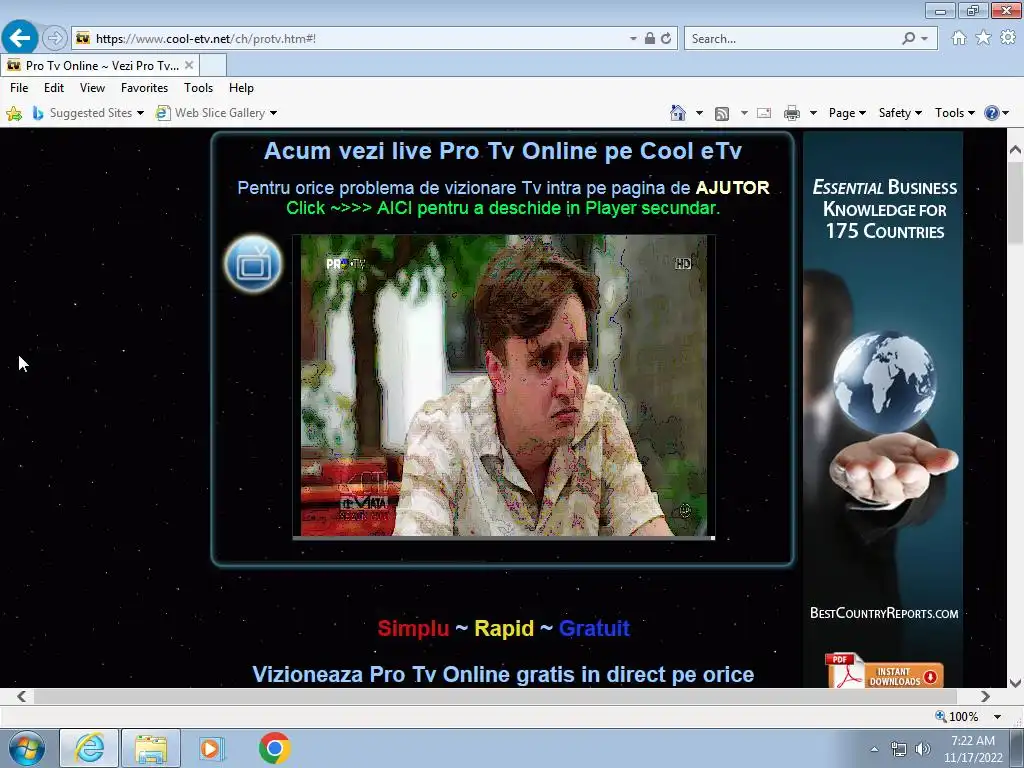Click the Search input box
This screenshot has height=768, width=1024.
click(793, 39)
